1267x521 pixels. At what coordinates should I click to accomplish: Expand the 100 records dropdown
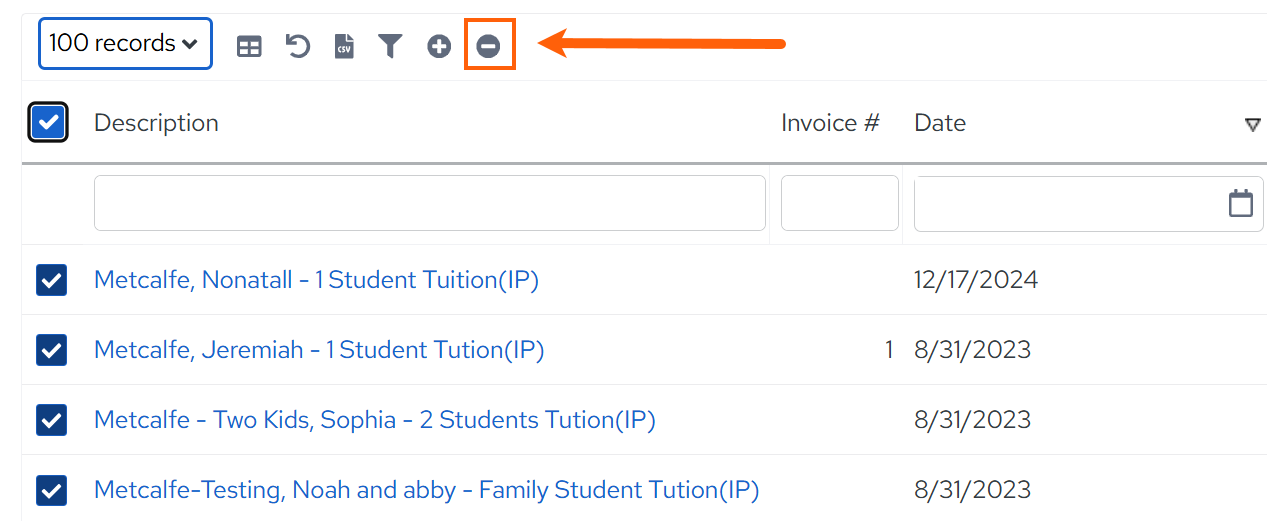tap(125, 43)
